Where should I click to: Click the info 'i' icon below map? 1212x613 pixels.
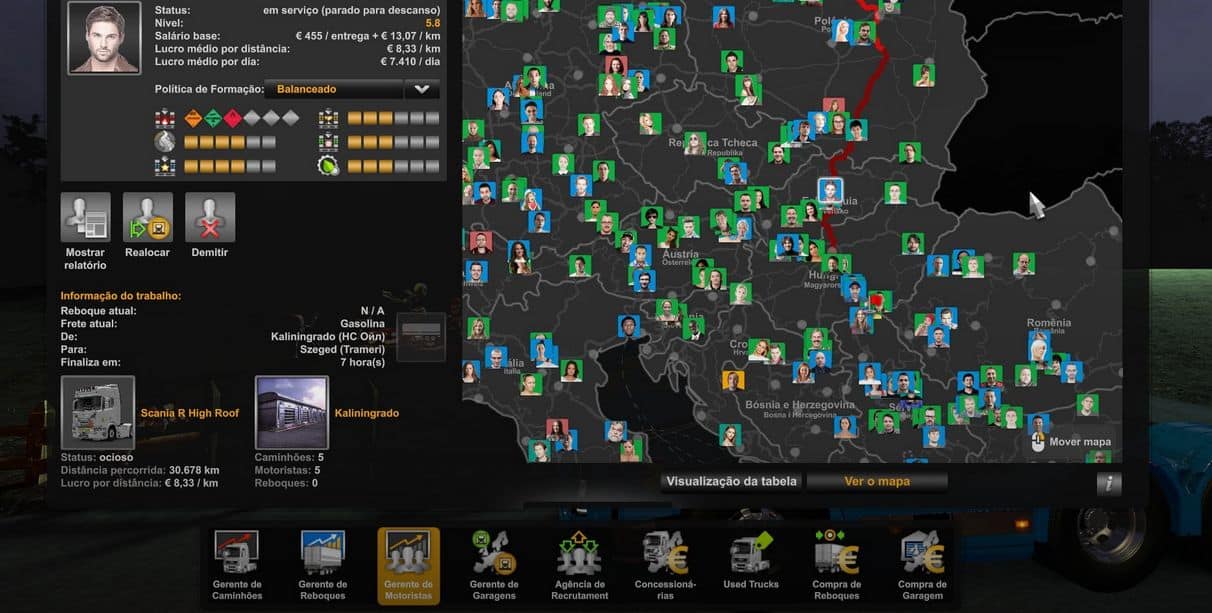[x=1108, y=484]
